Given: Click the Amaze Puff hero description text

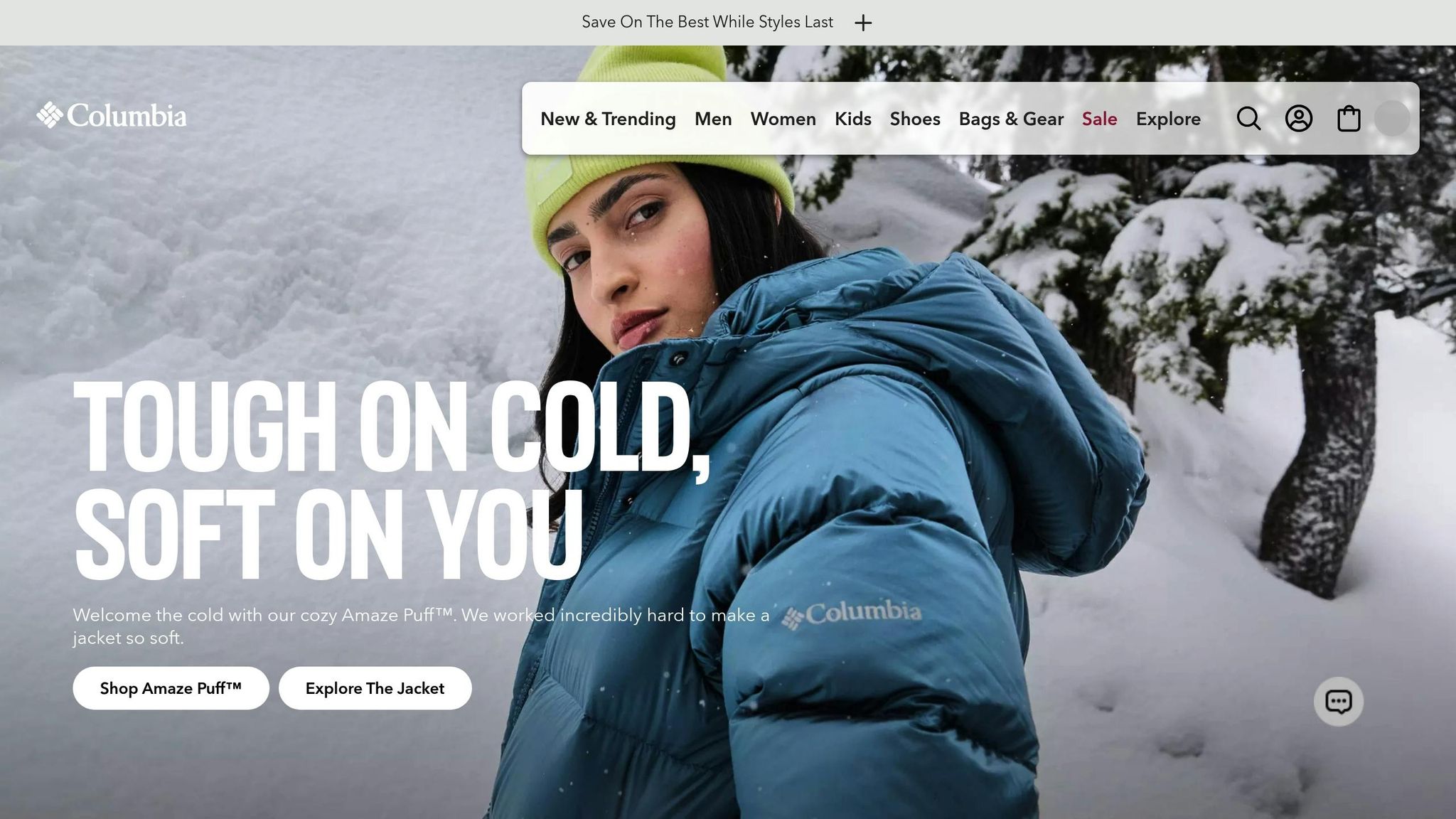Looking at the screenshot, I should point(421,626).
